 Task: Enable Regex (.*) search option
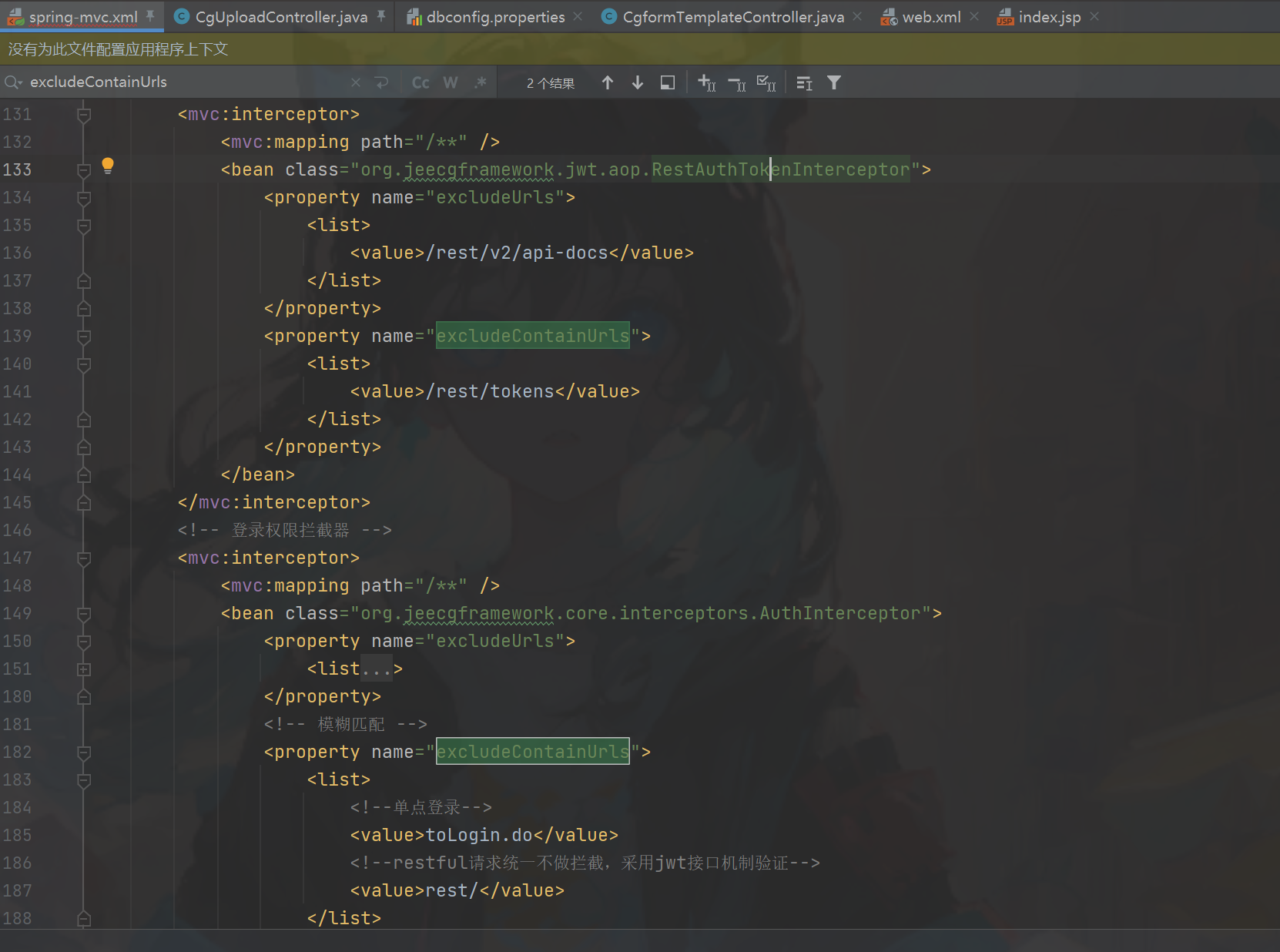click(481, 82)
